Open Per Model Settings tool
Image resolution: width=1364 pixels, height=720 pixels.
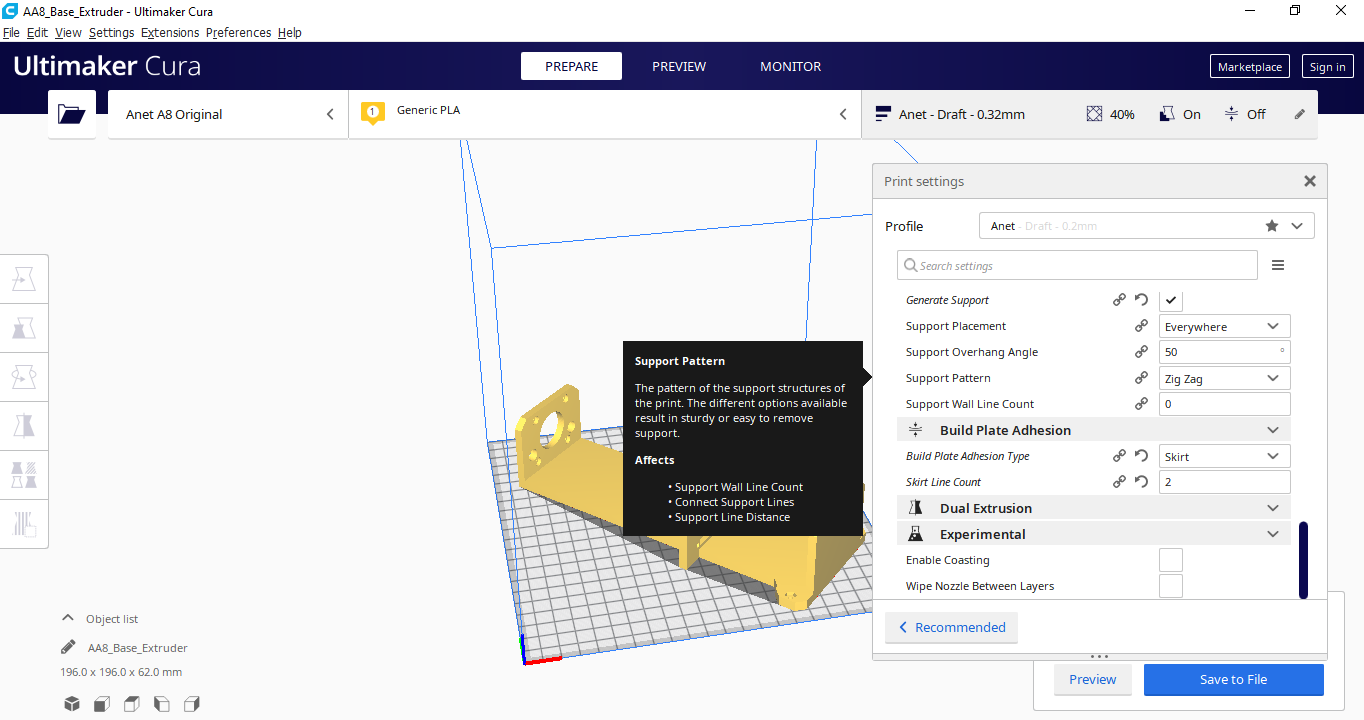click(24, 475)
